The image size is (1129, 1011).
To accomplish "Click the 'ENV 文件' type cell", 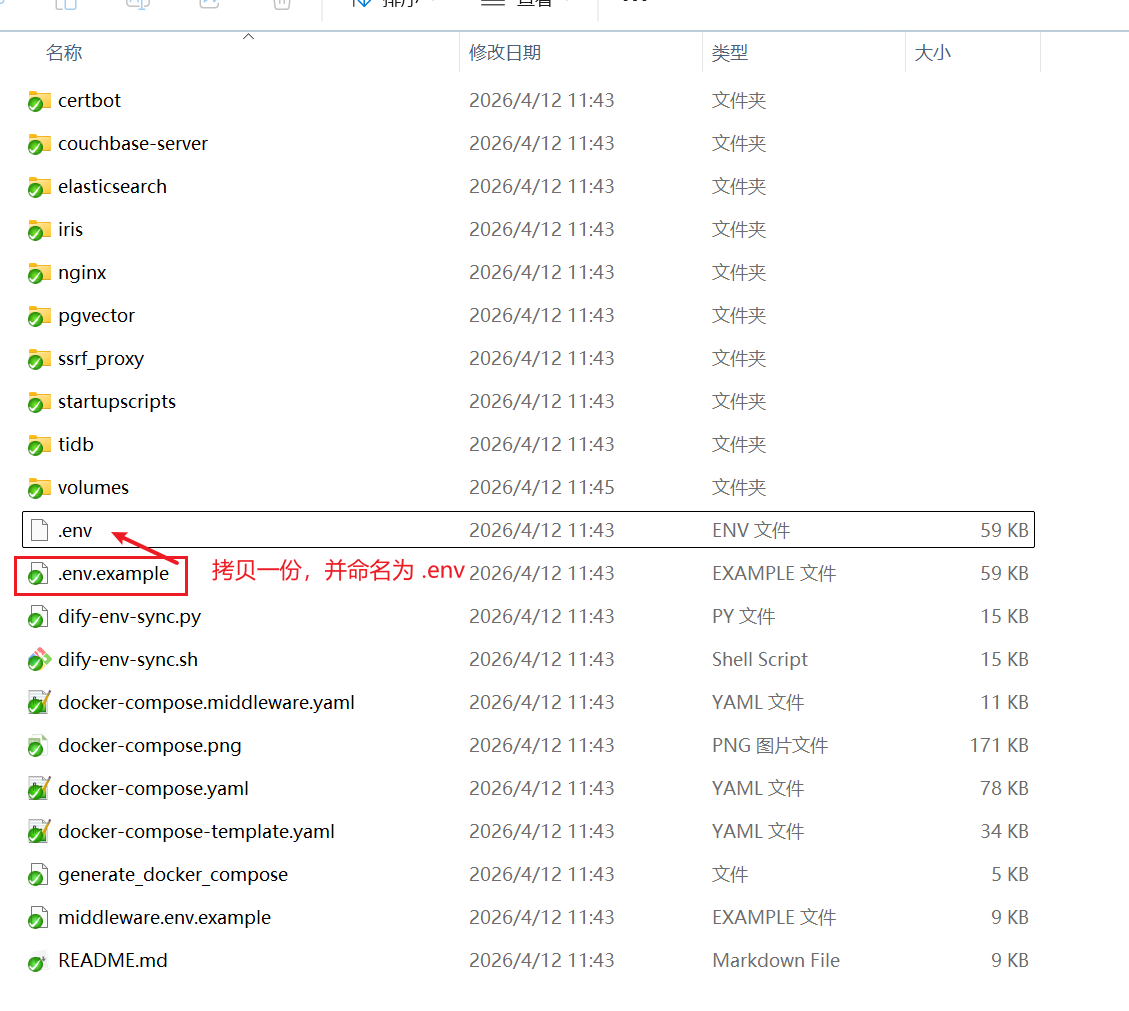I will 751,531.
